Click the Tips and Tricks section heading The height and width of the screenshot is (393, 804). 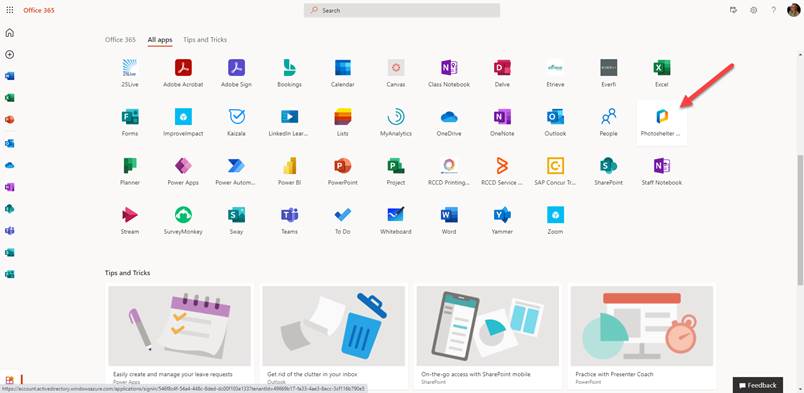(128, 273)
